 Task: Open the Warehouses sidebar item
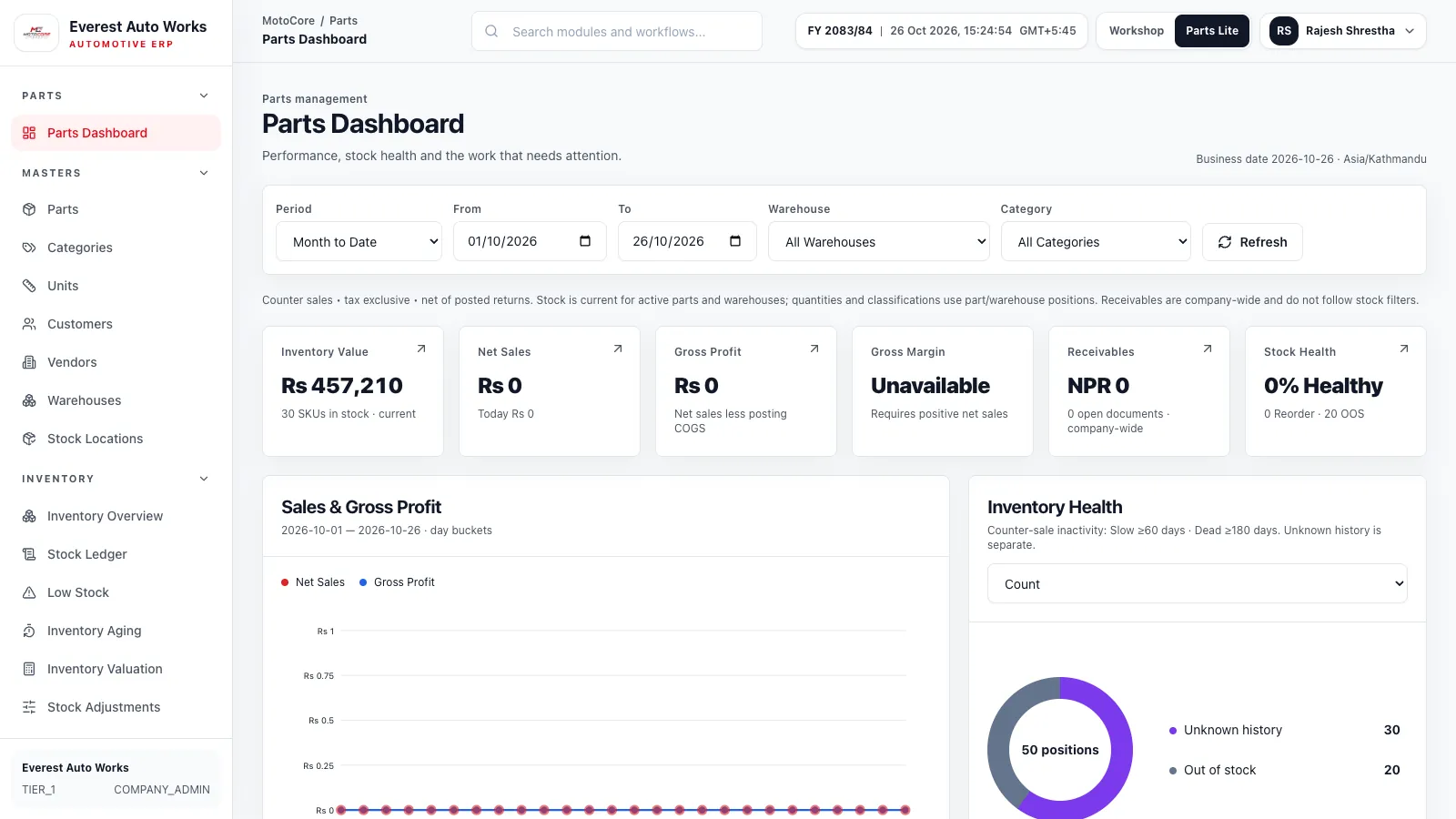pos(116,400)
